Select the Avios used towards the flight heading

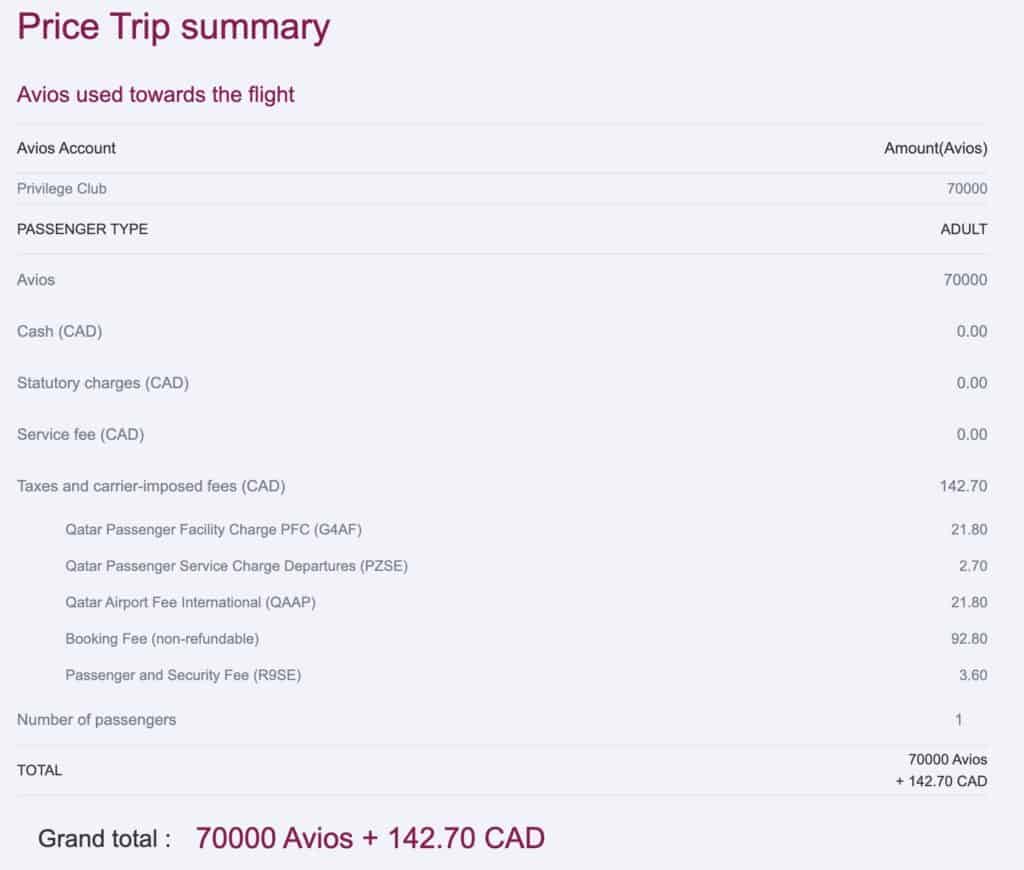click(x=156, y=95)
